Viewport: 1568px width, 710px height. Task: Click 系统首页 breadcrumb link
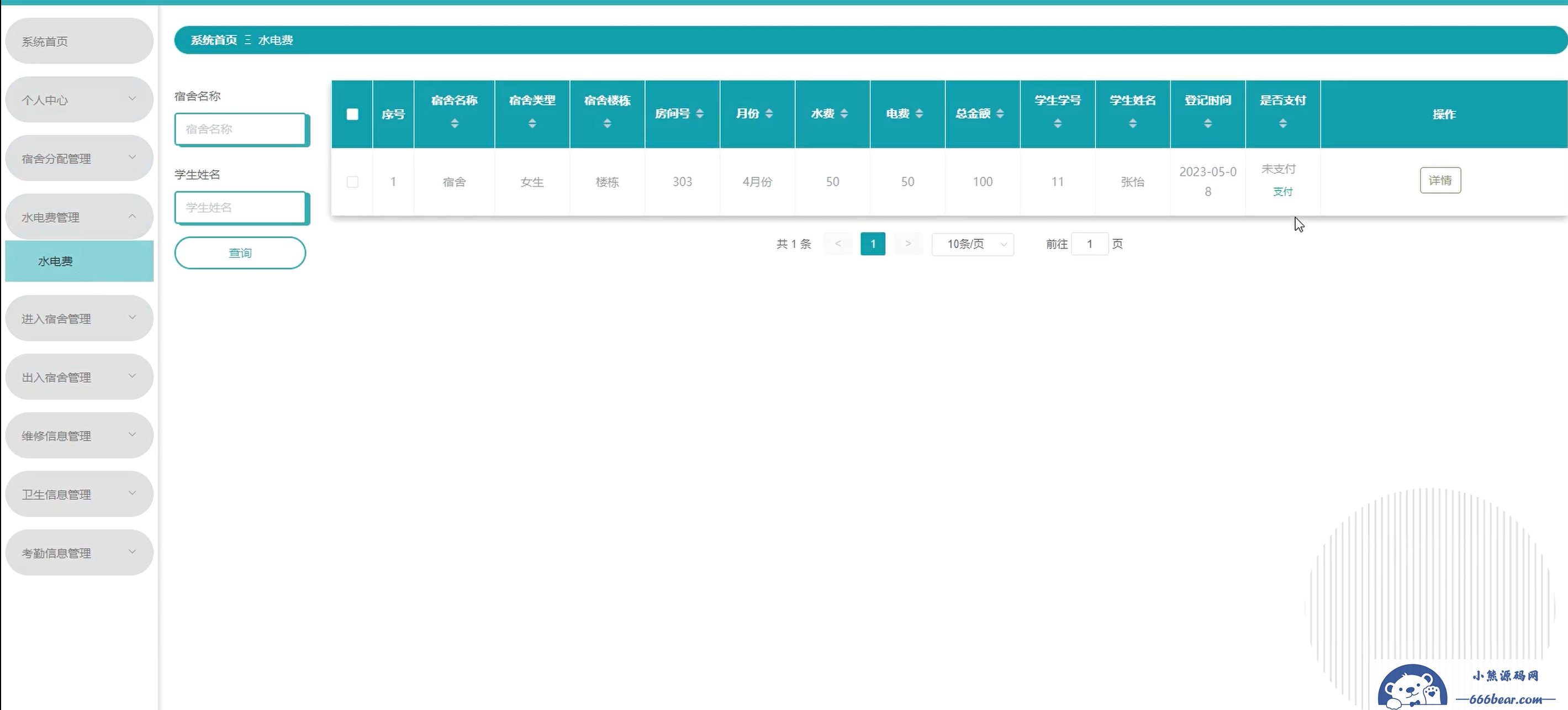(x=214, y=40)
